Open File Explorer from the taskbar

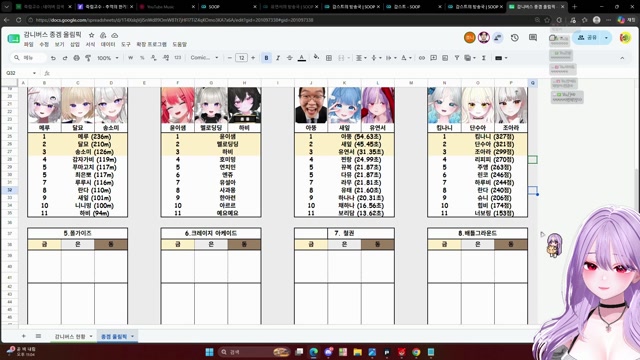tap(358, 352)
